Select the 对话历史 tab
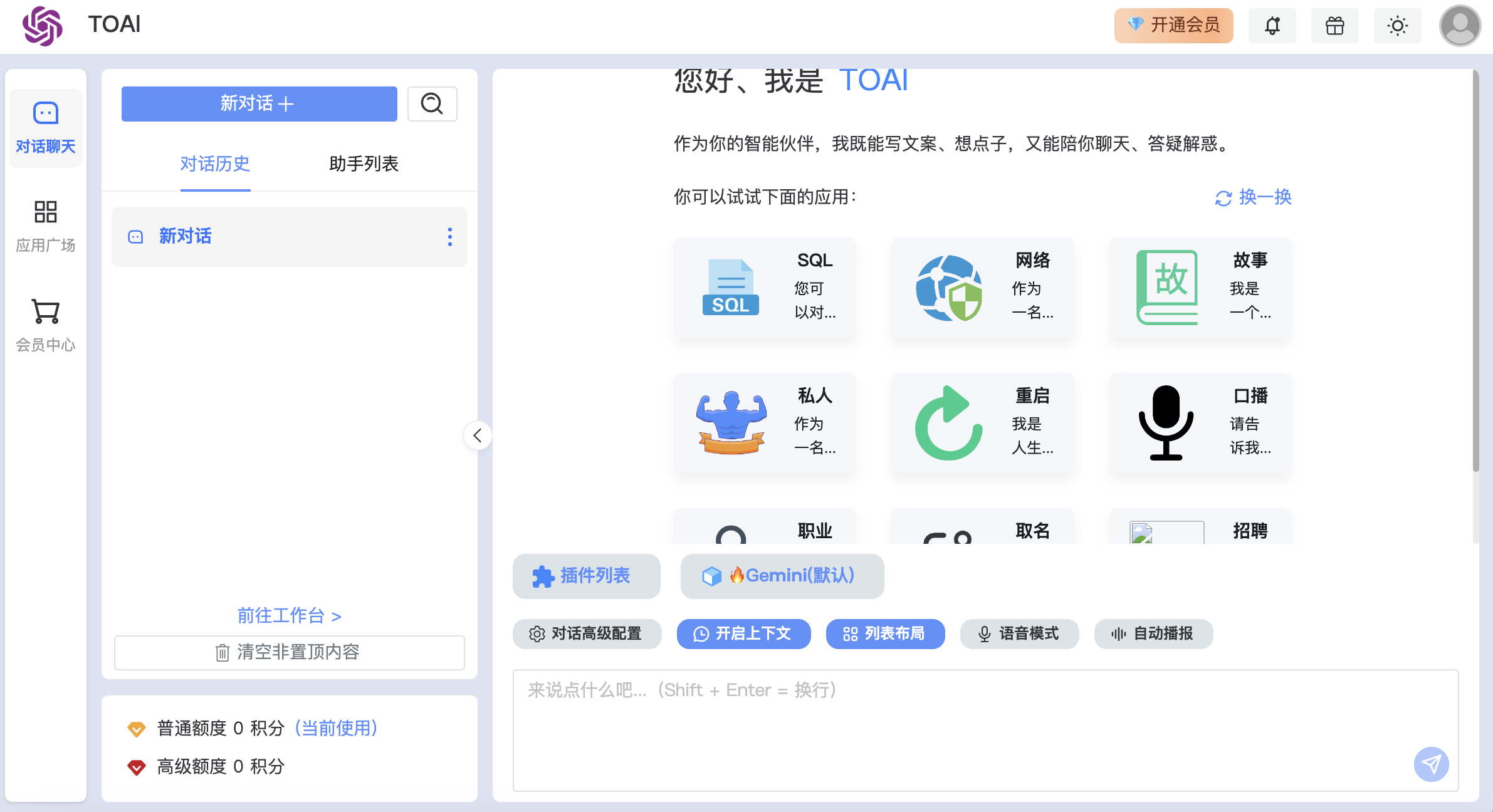The height and width of the screenshot is (812, 1493). click(215, 164)
